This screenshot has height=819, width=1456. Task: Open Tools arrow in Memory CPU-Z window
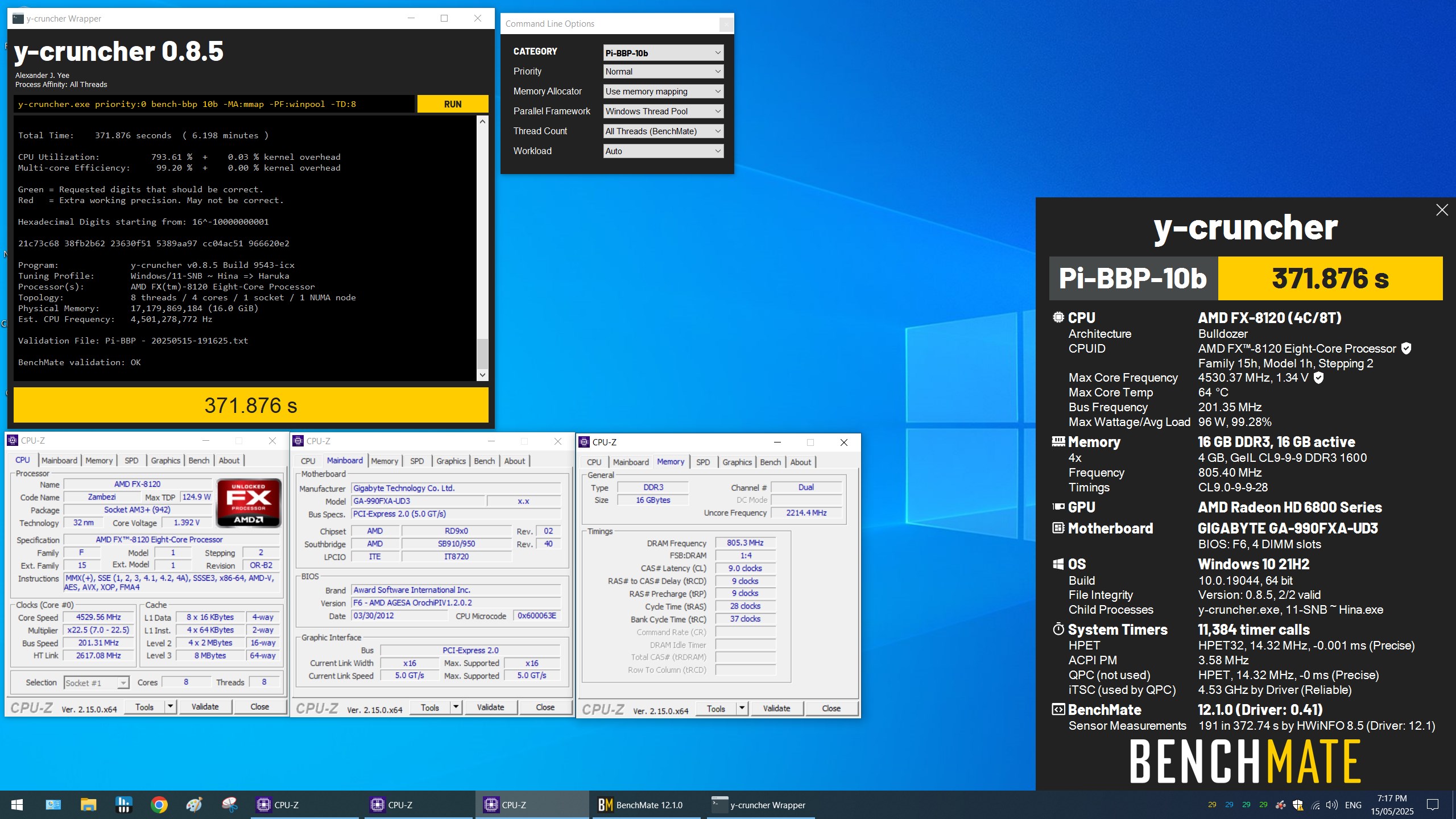[x=742, y=709]
